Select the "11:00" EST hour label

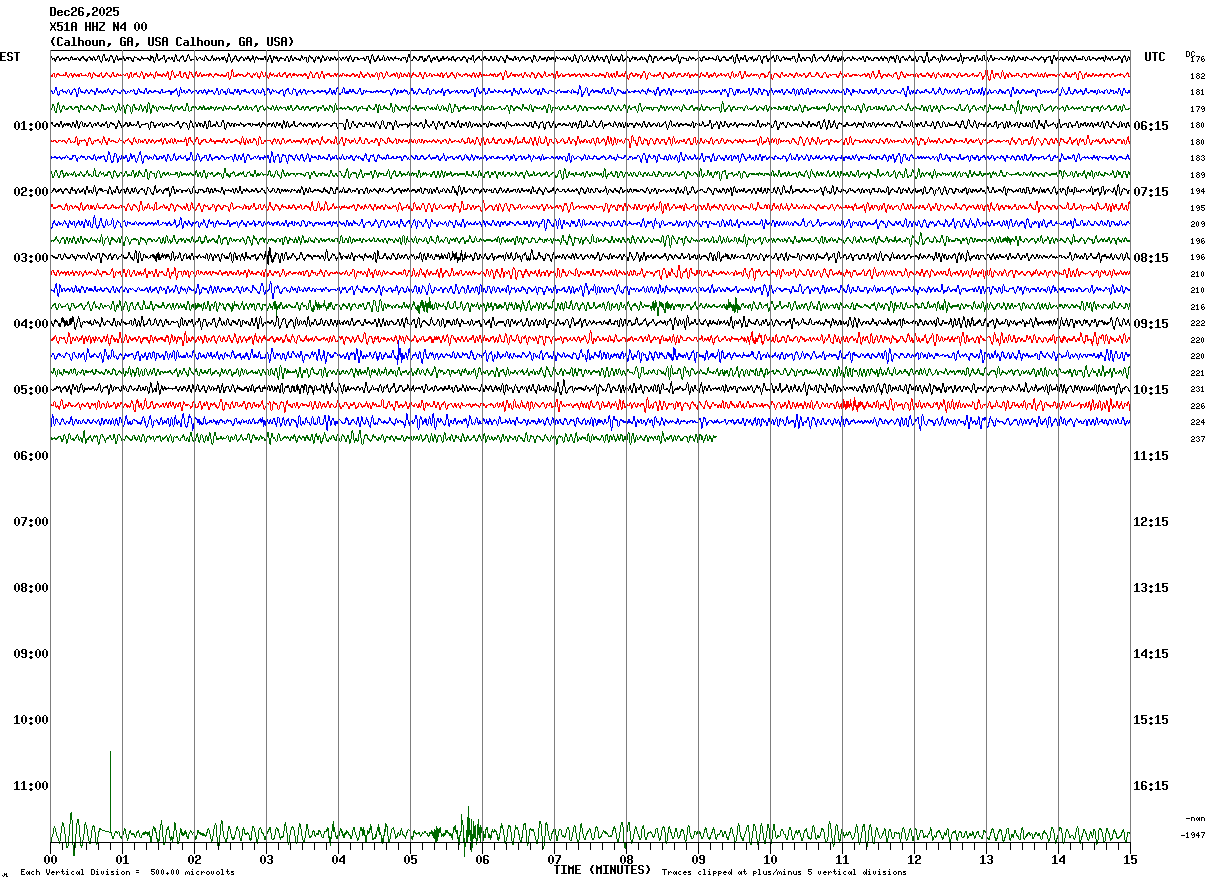click(x=30, y=786)
